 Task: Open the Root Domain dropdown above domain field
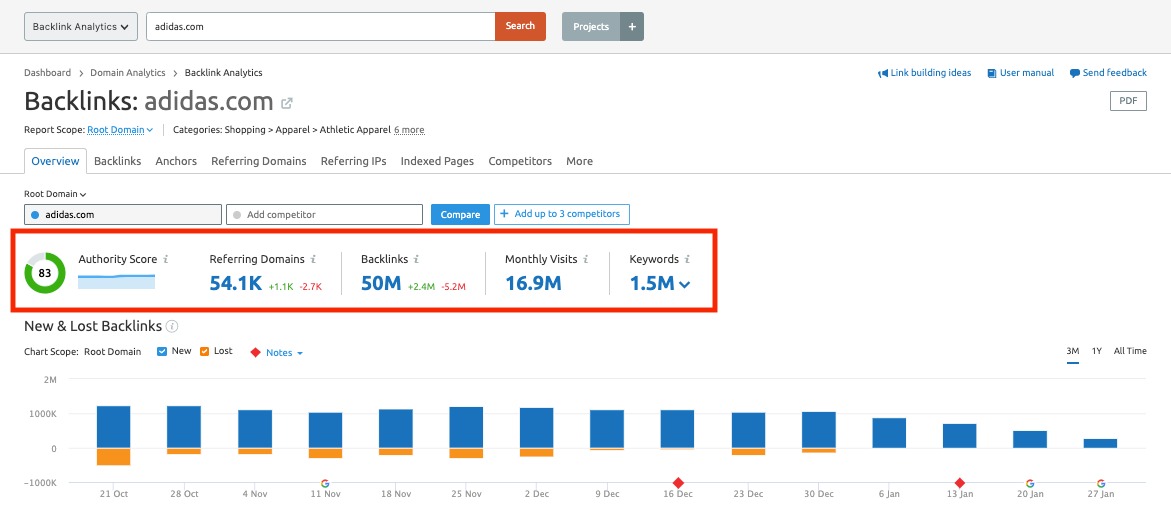(x=55, y=194)
